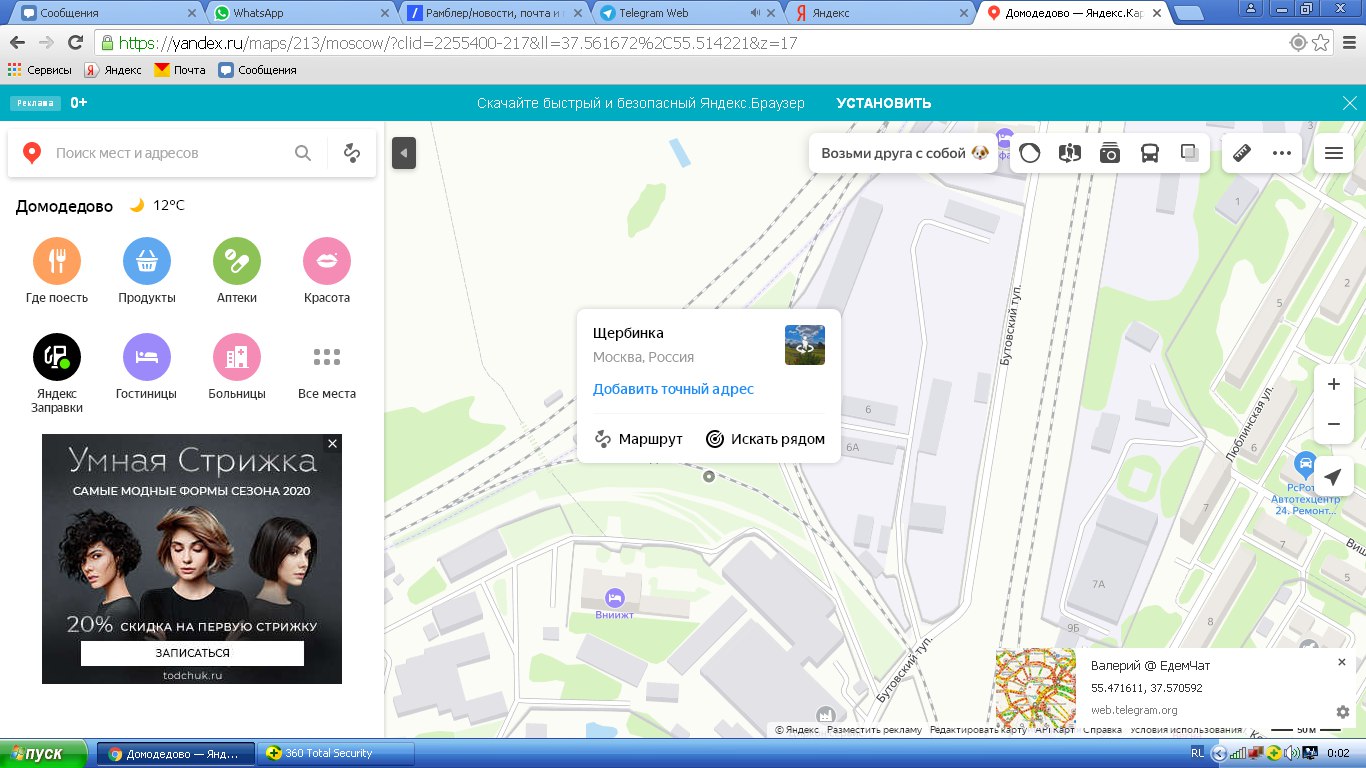The width and height of the screenshot is (1366, 768).
Task: Click 'ЗАПИСАТЬСЯ' in ad
Action: click(x=192, y=653)
